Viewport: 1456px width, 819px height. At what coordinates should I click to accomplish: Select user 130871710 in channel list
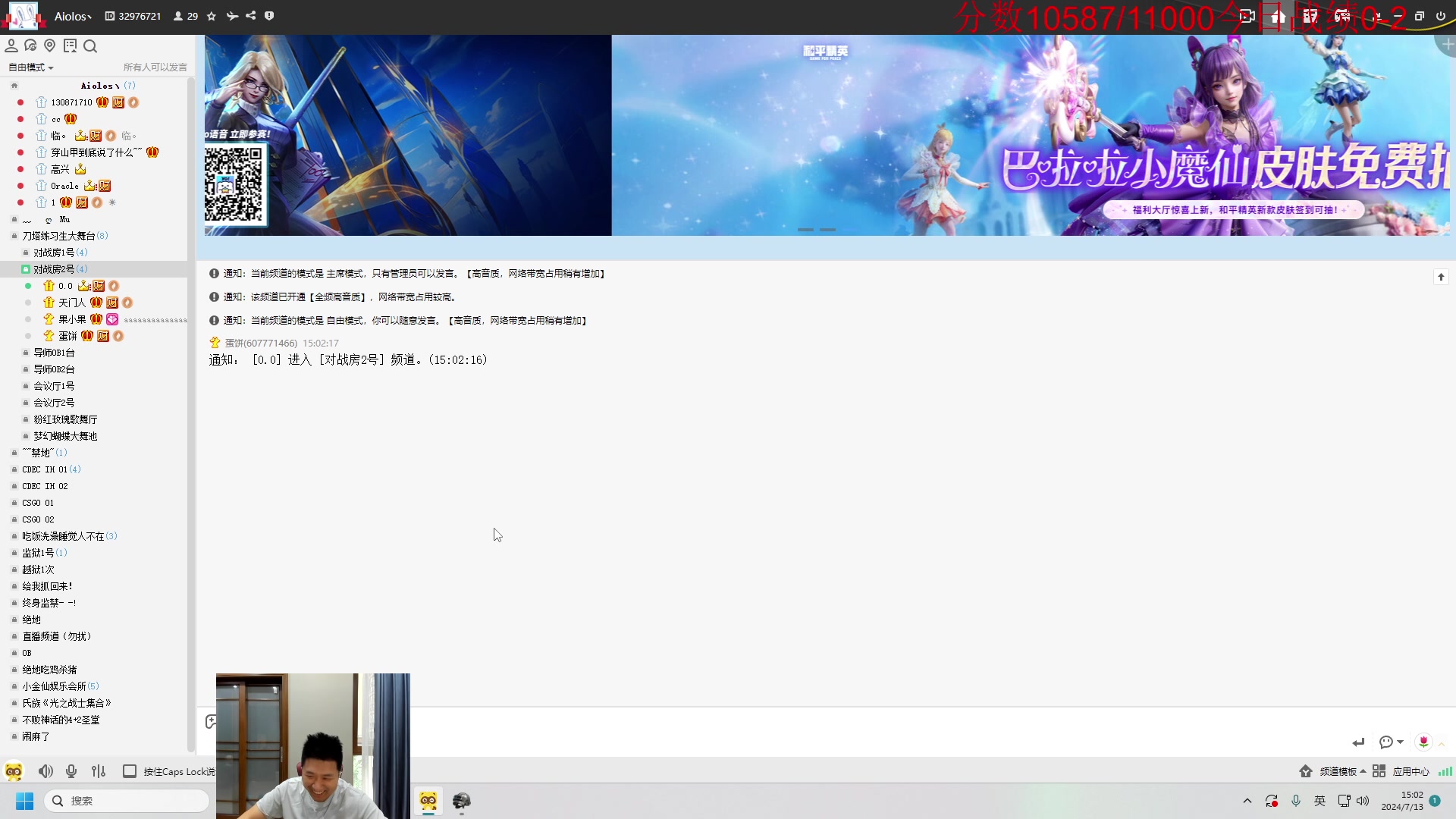(71, 102)
